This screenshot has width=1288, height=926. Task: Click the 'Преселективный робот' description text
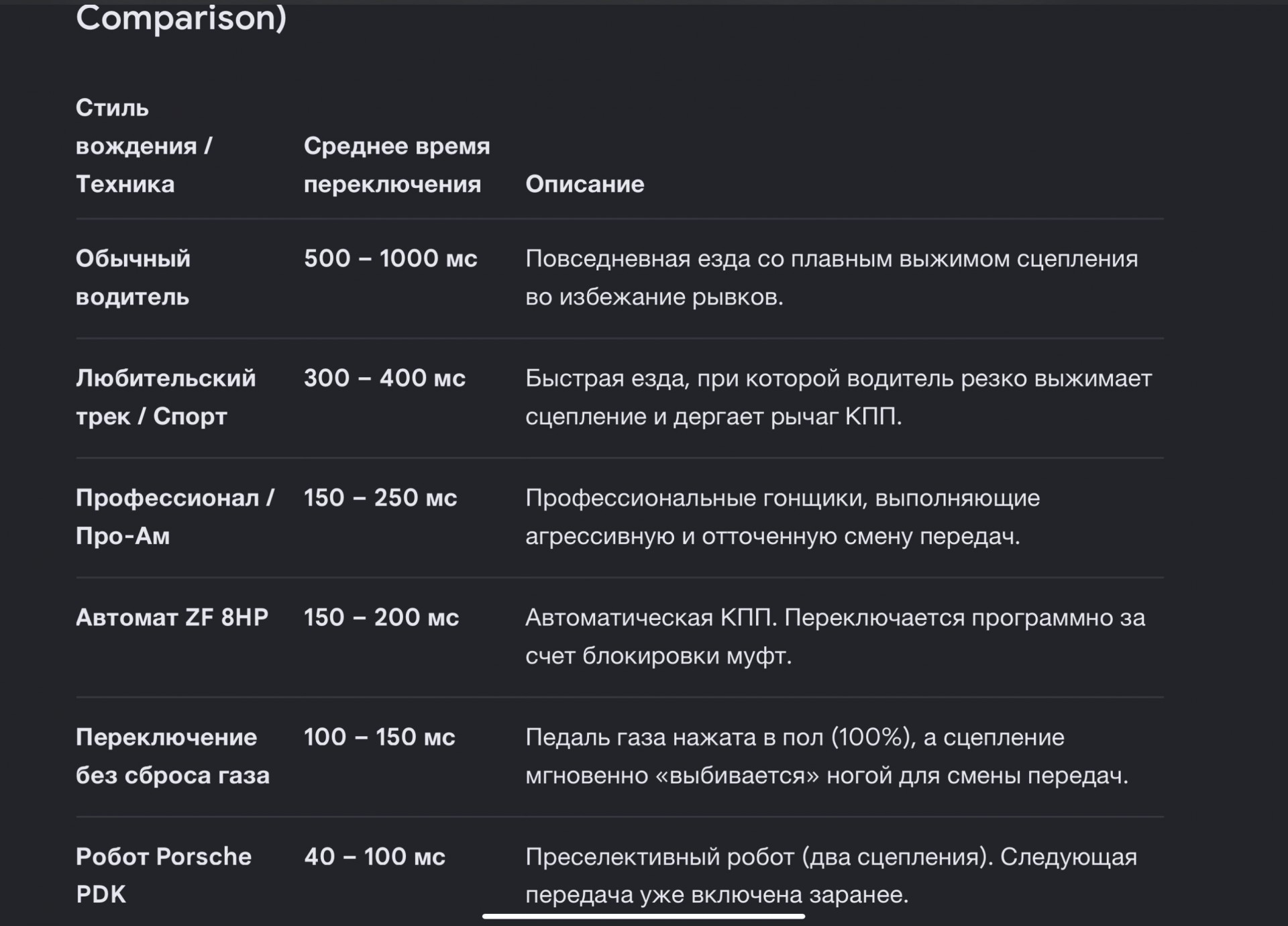tap(831, 876)
